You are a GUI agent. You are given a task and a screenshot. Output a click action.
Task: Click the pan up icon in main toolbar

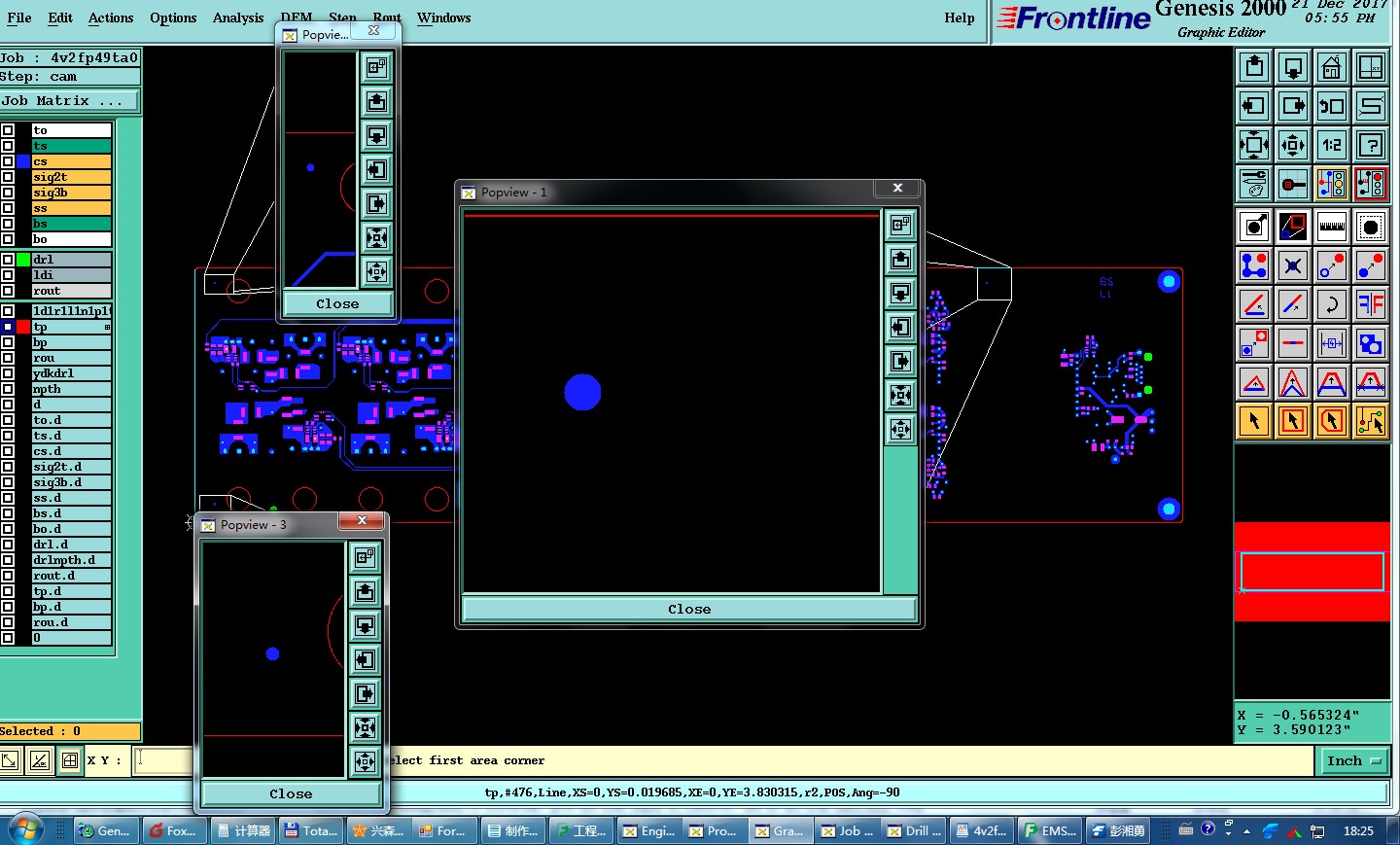pyautogui.click(x=1254, y=67)
